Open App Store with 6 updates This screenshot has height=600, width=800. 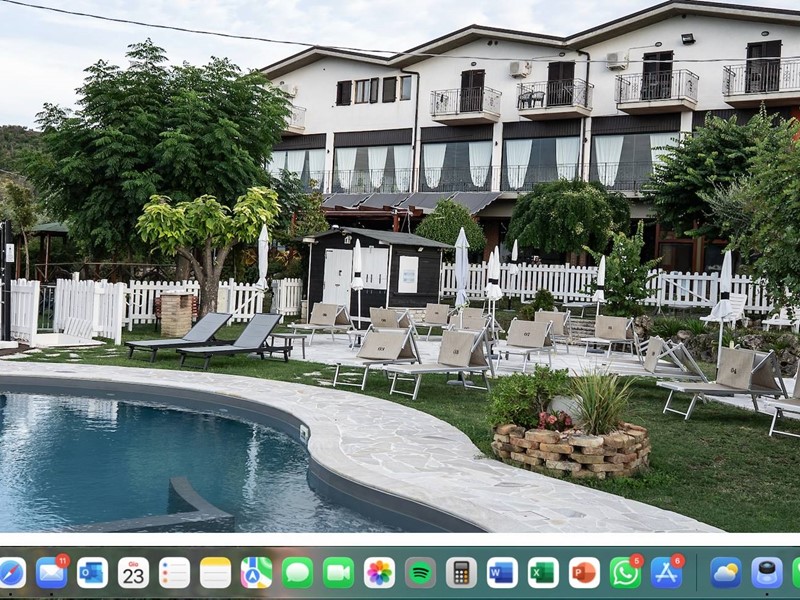(x=666, y=573)
